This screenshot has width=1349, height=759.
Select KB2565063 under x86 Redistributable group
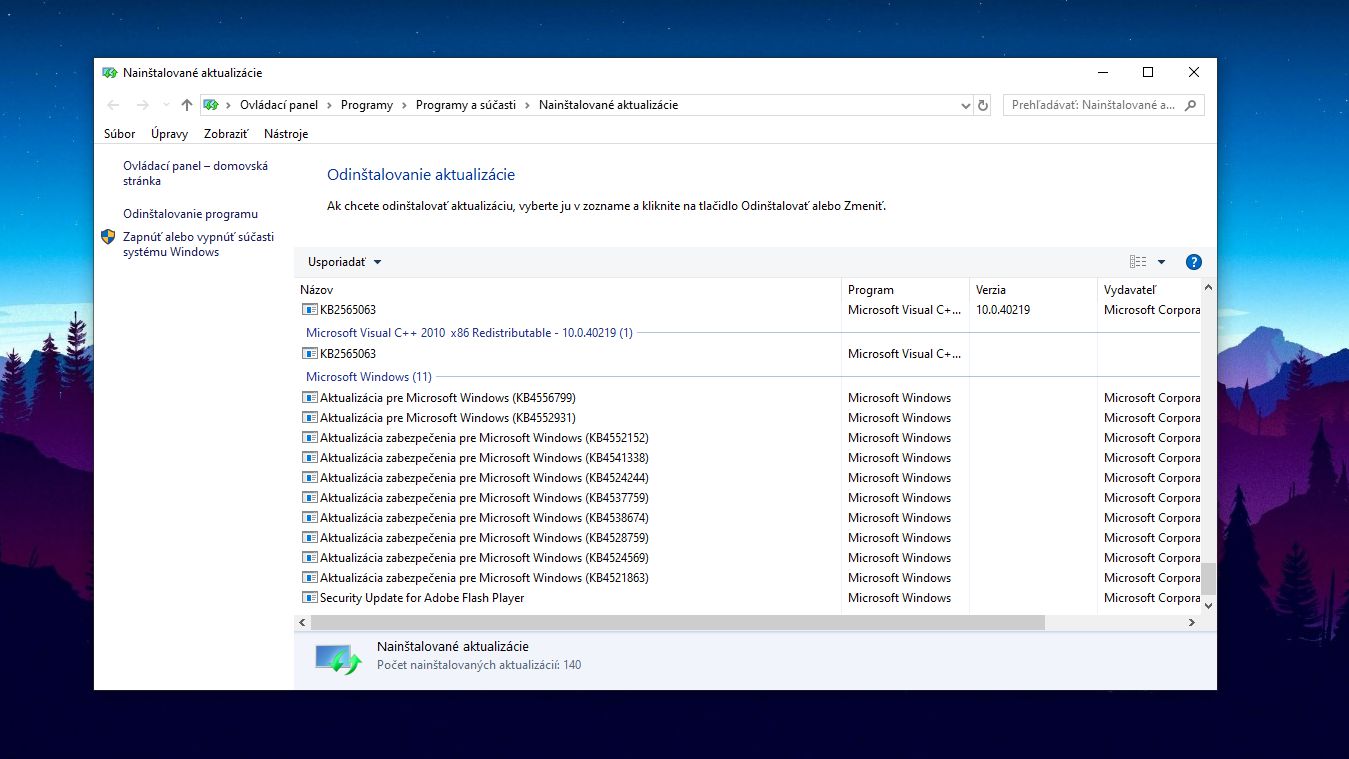(748, 354)
